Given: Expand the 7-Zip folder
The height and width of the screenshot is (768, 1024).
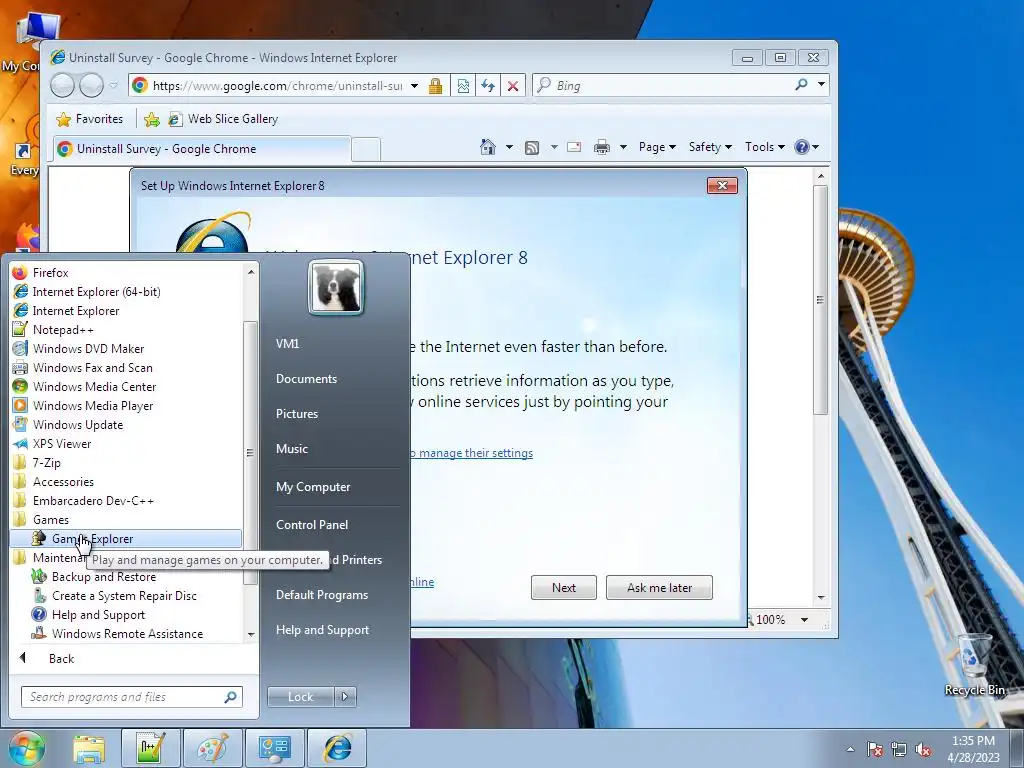Looking at the screenshot, I should point(46,462).
